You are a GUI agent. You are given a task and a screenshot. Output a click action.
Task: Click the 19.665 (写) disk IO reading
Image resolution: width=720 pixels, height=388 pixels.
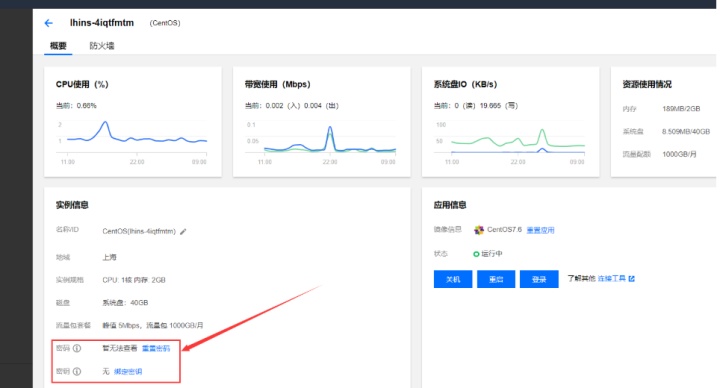[499, 106]
